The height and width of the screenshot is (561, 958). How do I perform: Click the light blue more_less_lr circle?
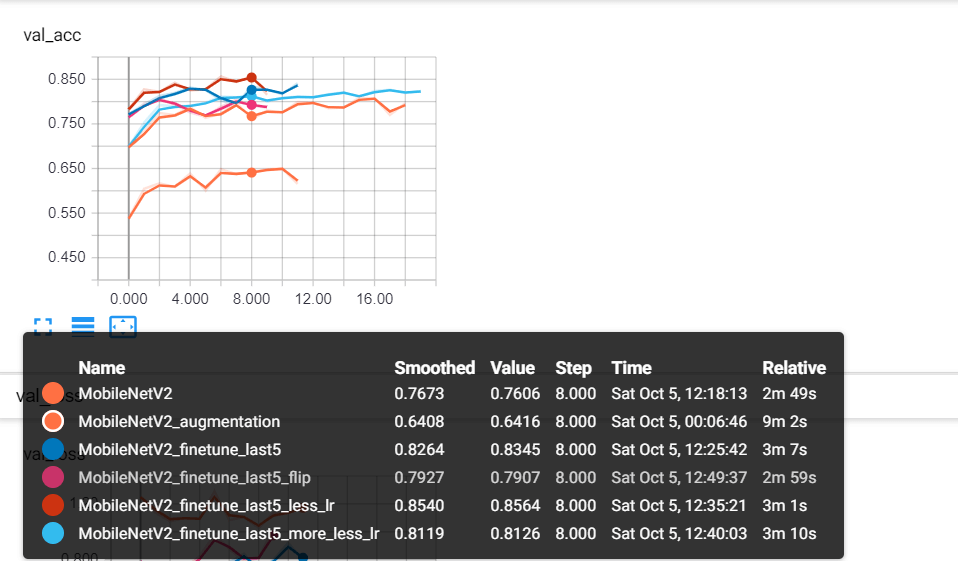53,533
